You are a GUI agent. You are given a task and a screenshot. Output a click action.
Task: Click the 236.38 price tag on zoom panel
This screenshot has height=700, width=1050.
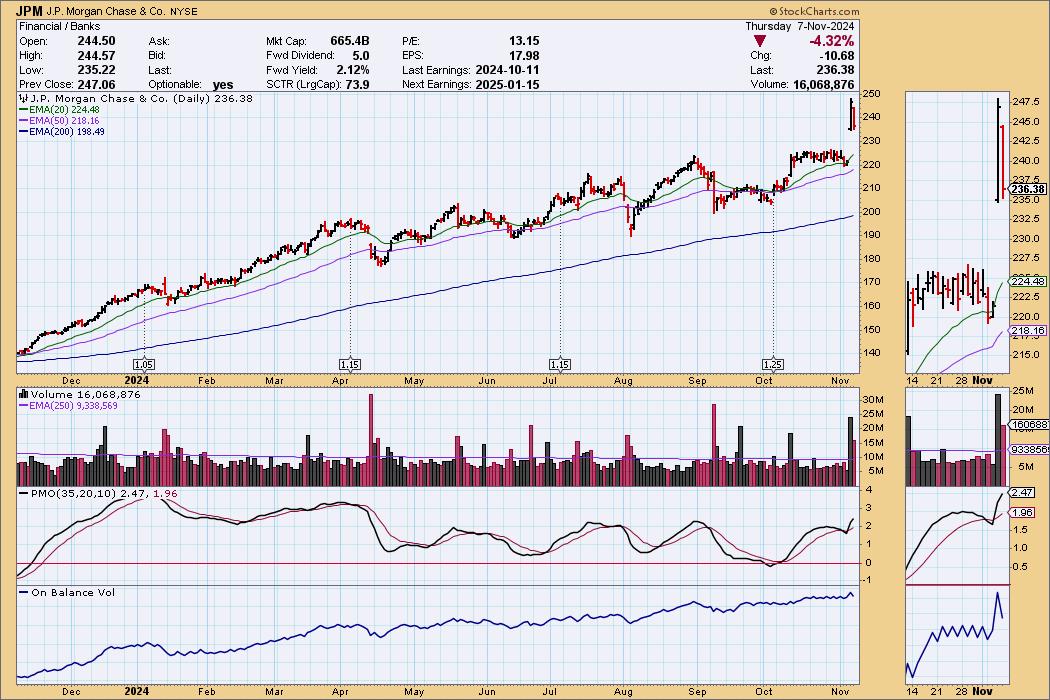click(x=1027, y=190)
